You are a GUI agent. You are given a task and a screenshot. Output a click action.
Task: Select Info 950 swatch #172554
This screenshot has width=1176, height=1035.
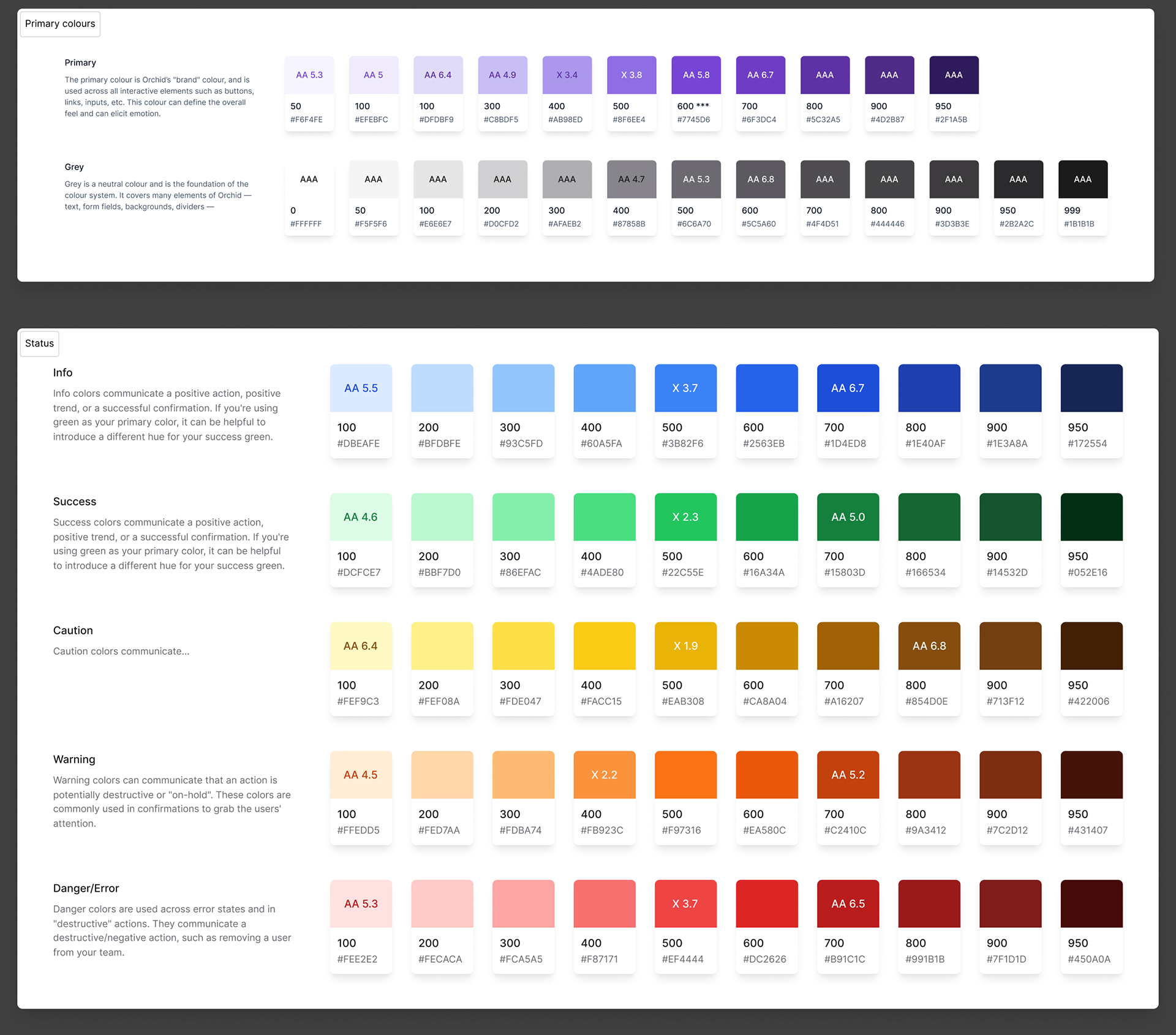point(1091,388)
